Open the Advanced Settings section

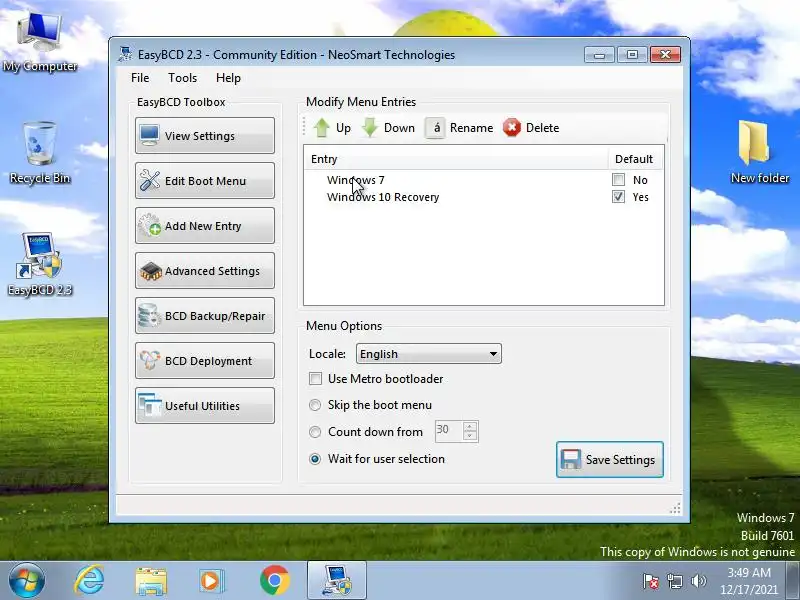(205, 270)
